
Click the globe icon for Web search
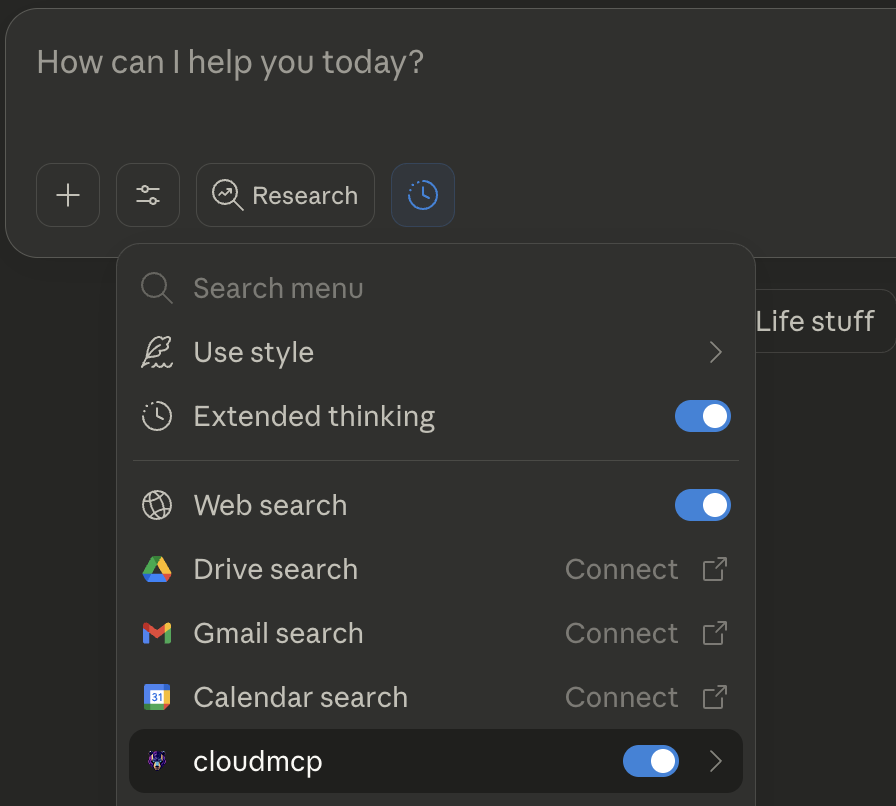coord(157,505)
